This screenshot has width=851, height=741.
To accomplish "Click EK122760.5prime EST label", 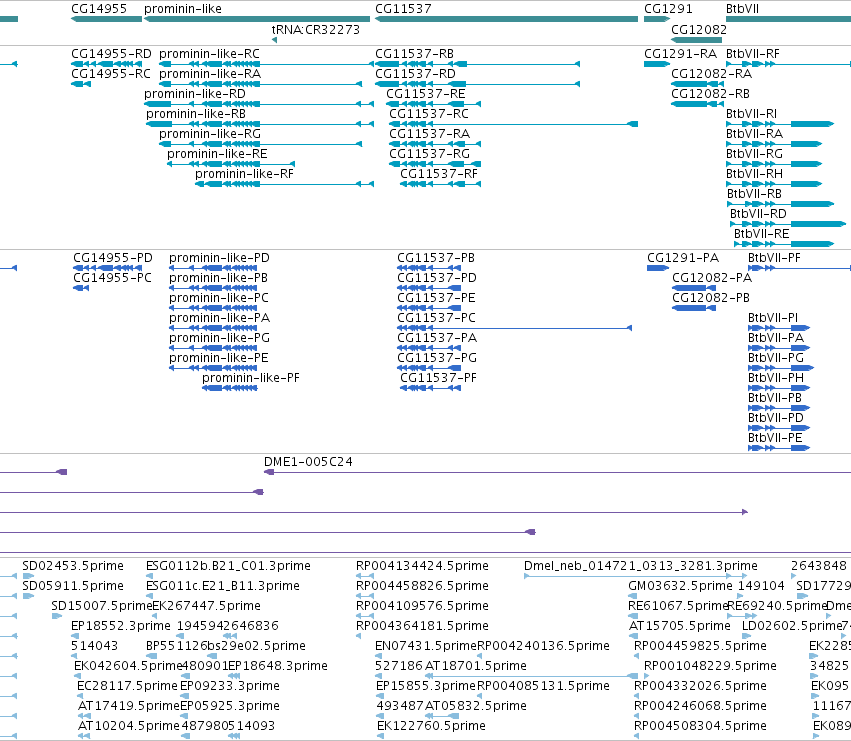I will click(x=431, y=726).
